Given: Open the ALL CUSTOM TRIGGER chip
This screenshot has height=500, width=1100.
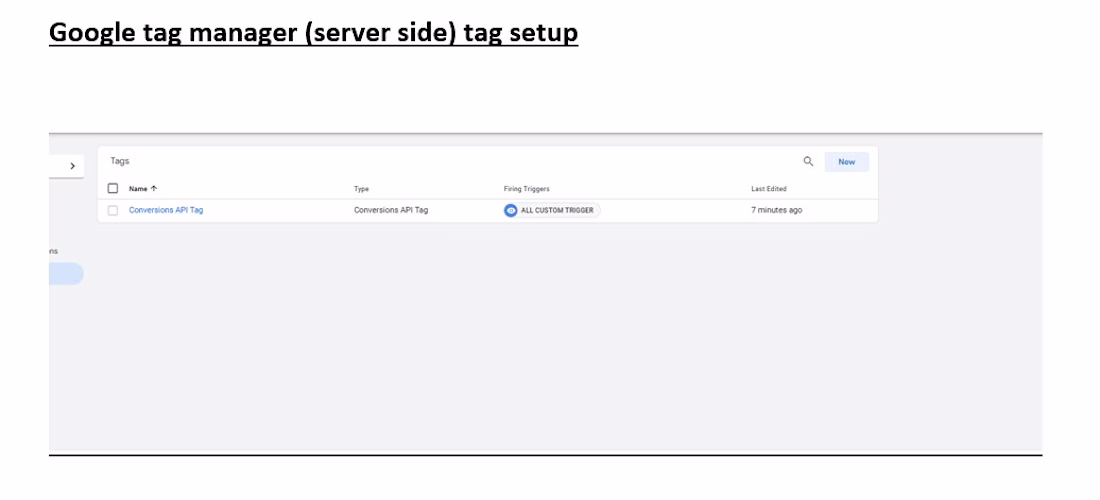Looking at the screenshot, I should [x=552, y=210].
